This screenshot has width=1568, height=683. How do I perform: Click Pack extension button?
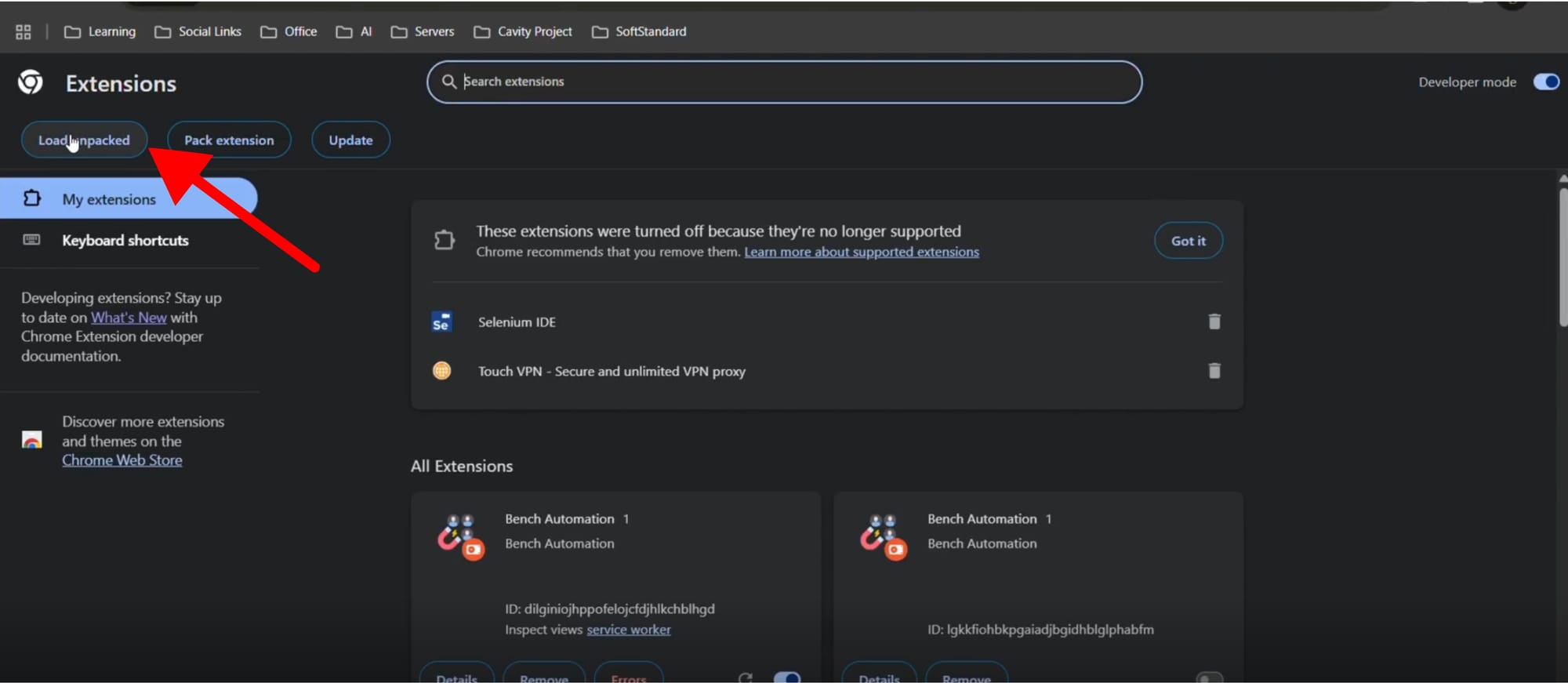229,140
